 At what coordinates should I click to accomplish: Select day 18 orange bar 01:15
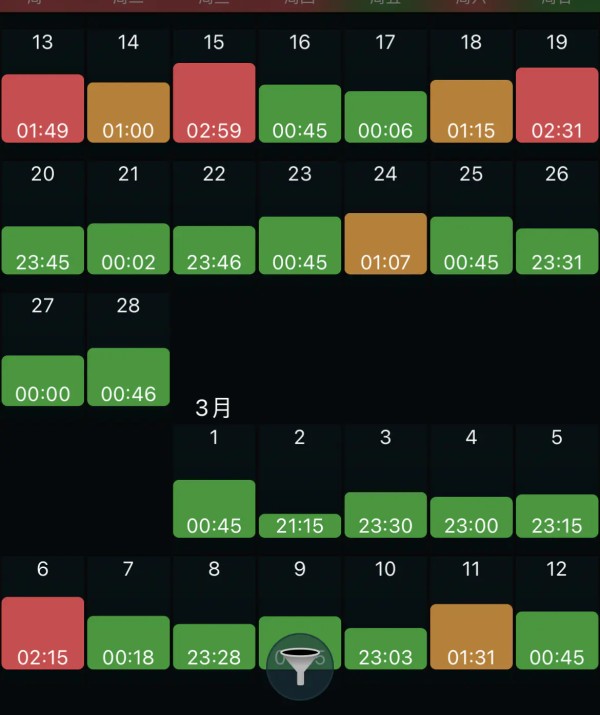click(471, 112)
